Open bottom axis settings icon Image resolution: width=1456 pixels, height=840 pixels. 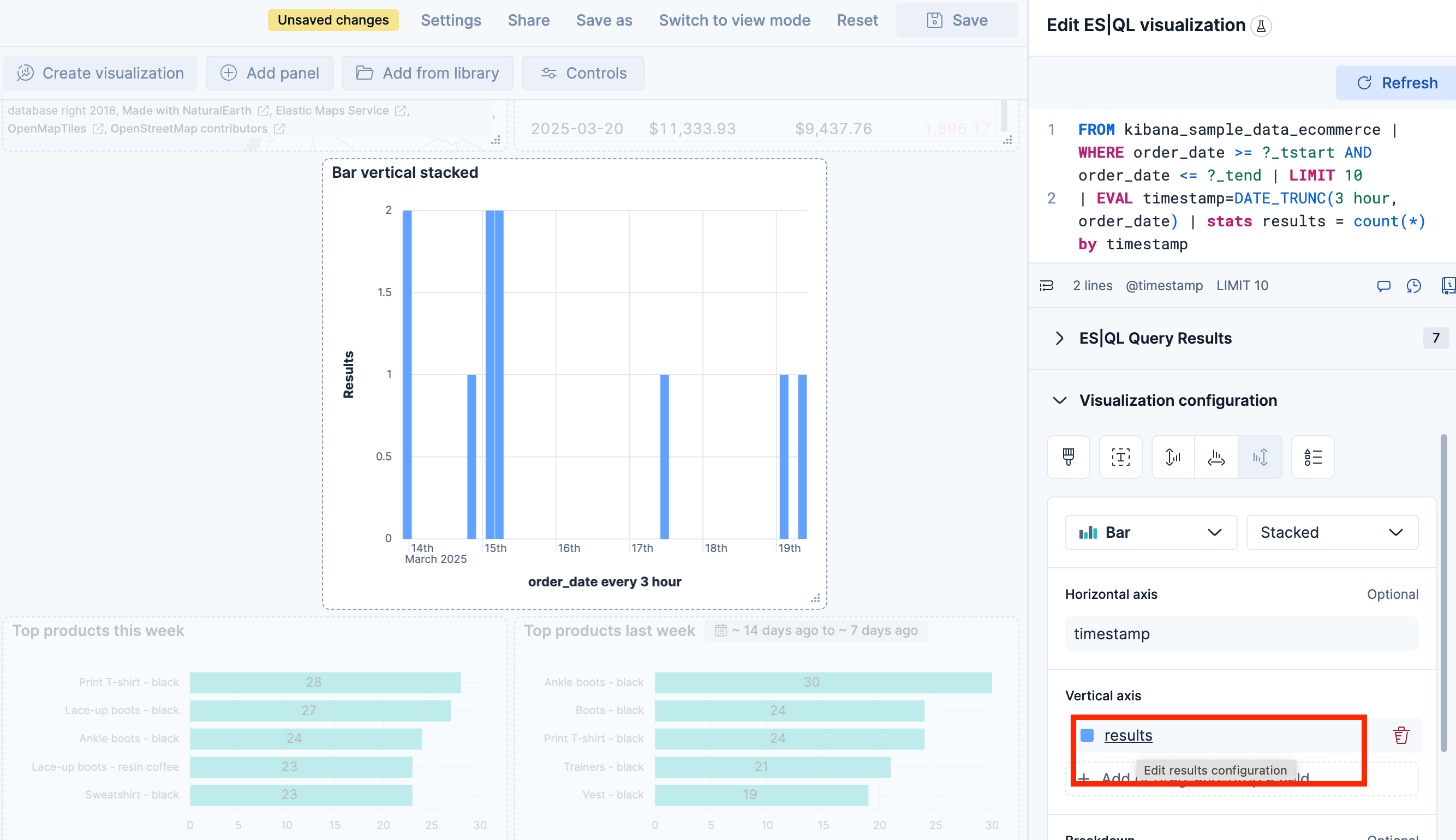[1216, 457]
